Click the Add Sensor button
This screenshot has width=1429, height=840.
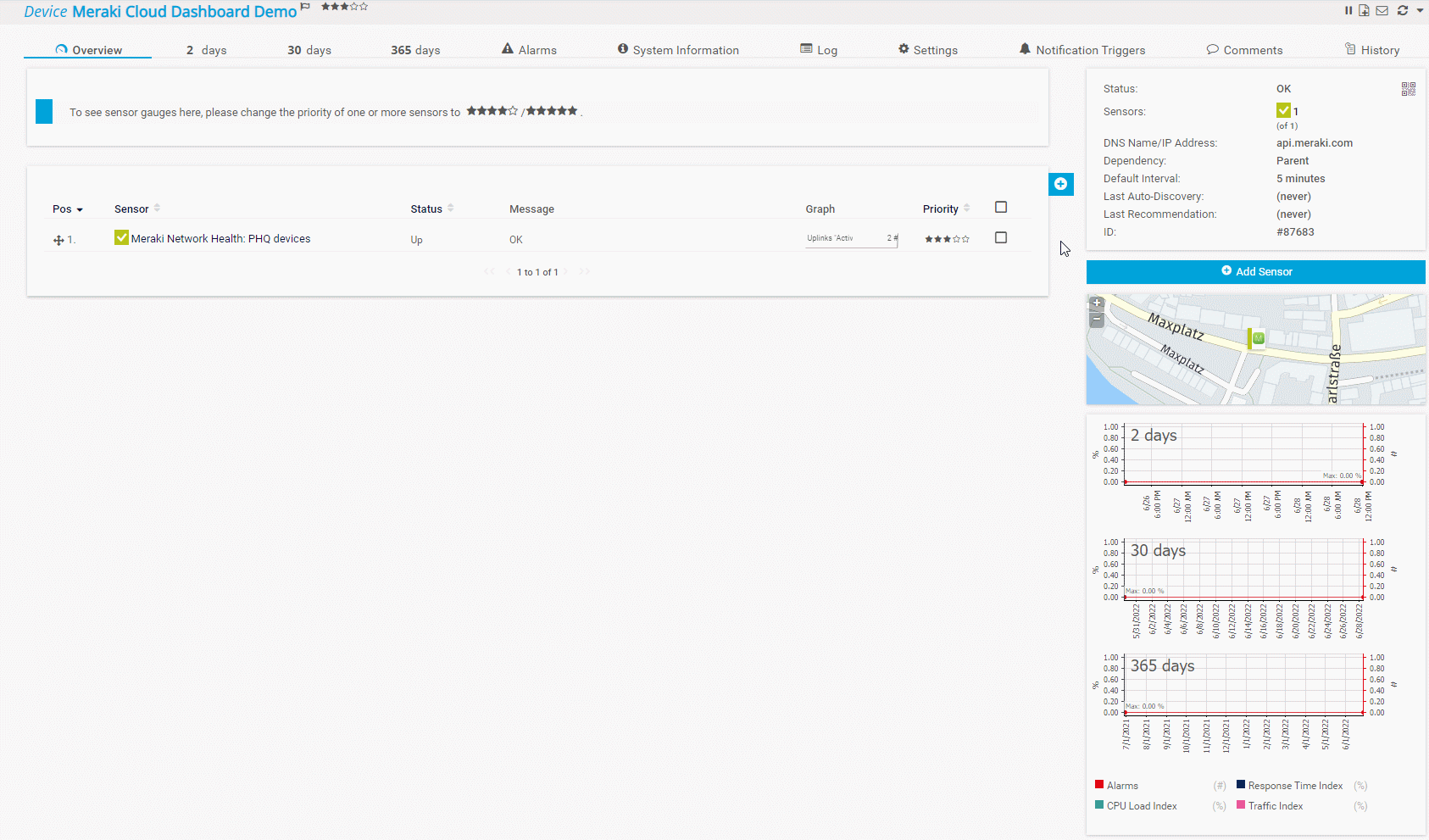(x=1256, y=271)
